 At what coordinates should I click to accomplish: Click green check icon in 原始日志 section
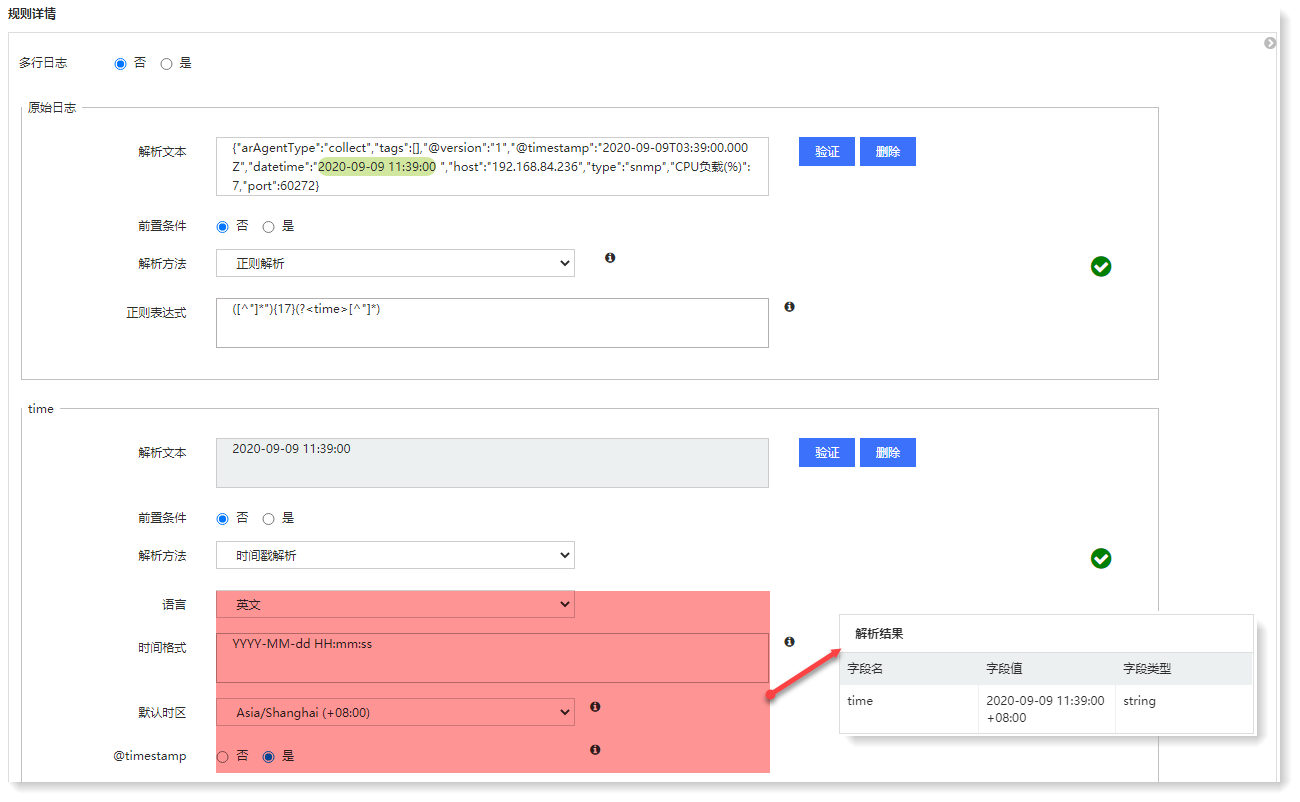coord(1101,266)
